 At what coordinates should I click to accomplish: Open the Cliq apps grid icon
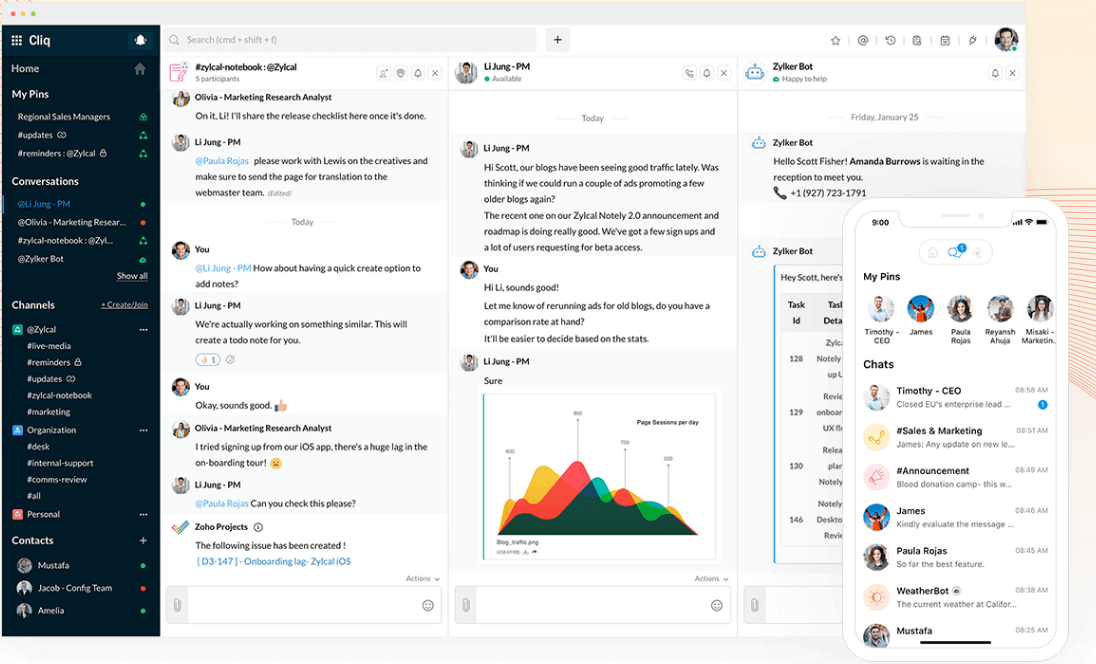pyautogui.click(x=17, y=41)
